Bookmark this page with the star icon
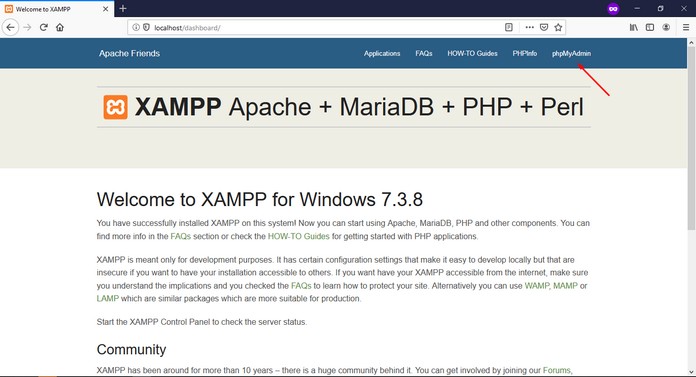 tap(558, 28)
